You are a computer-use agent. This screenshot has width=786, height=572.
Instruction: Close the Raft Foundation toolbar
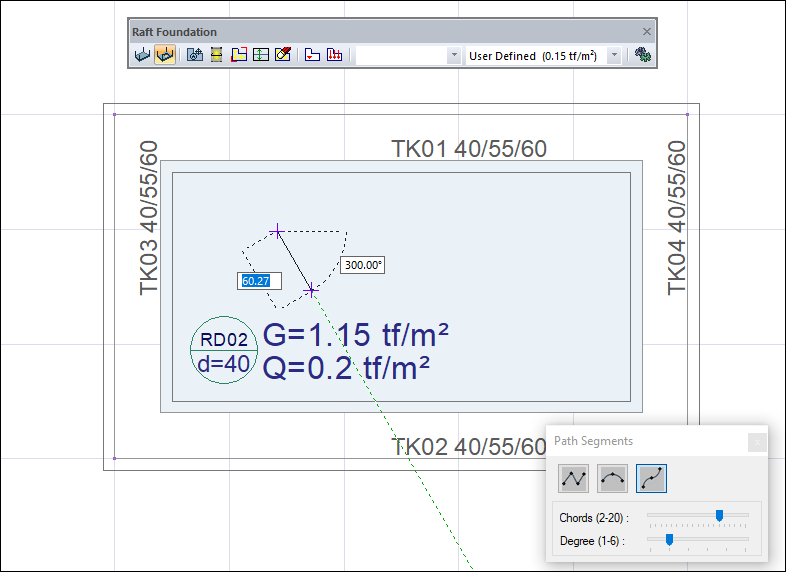pyautogui.click(x=647, y=32)
